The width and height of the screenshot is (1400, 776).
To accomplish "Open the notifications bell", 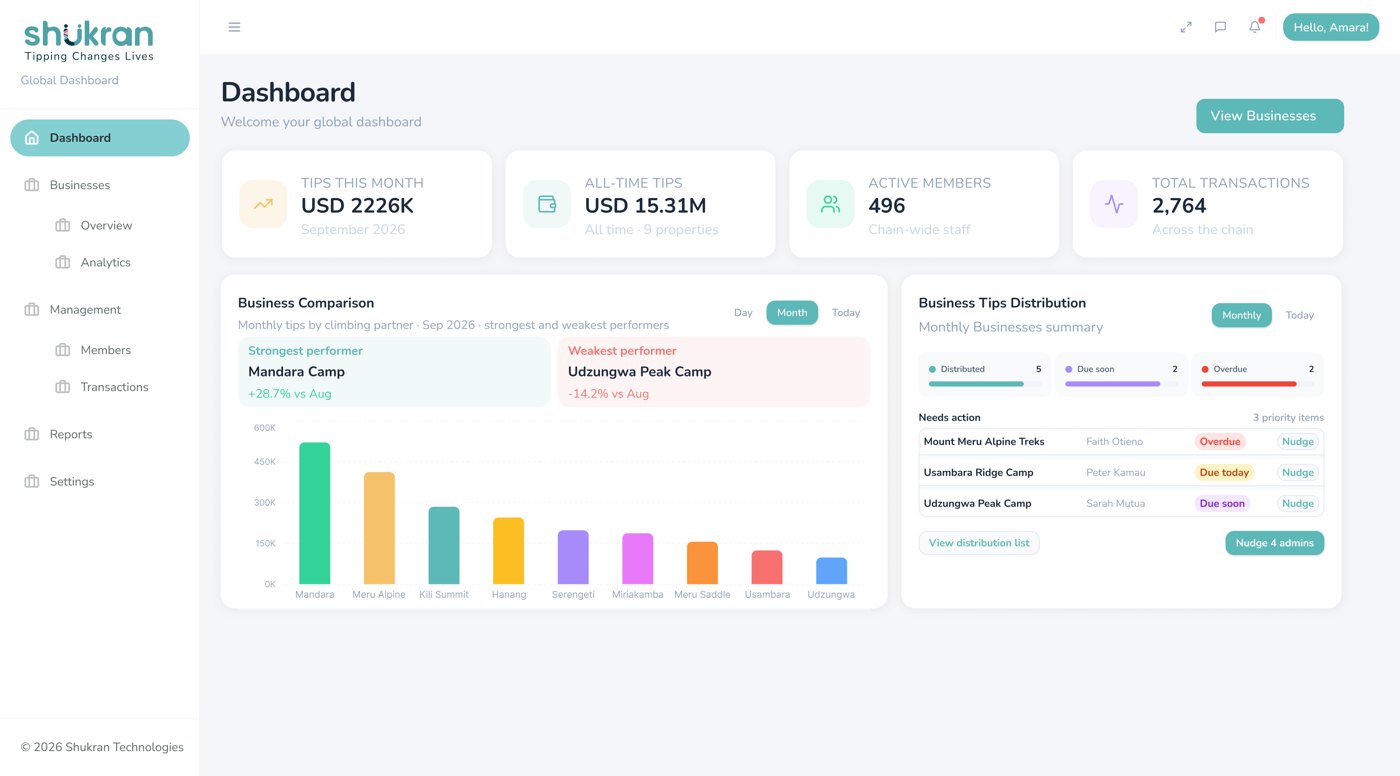I will (x=1255, y=27).
